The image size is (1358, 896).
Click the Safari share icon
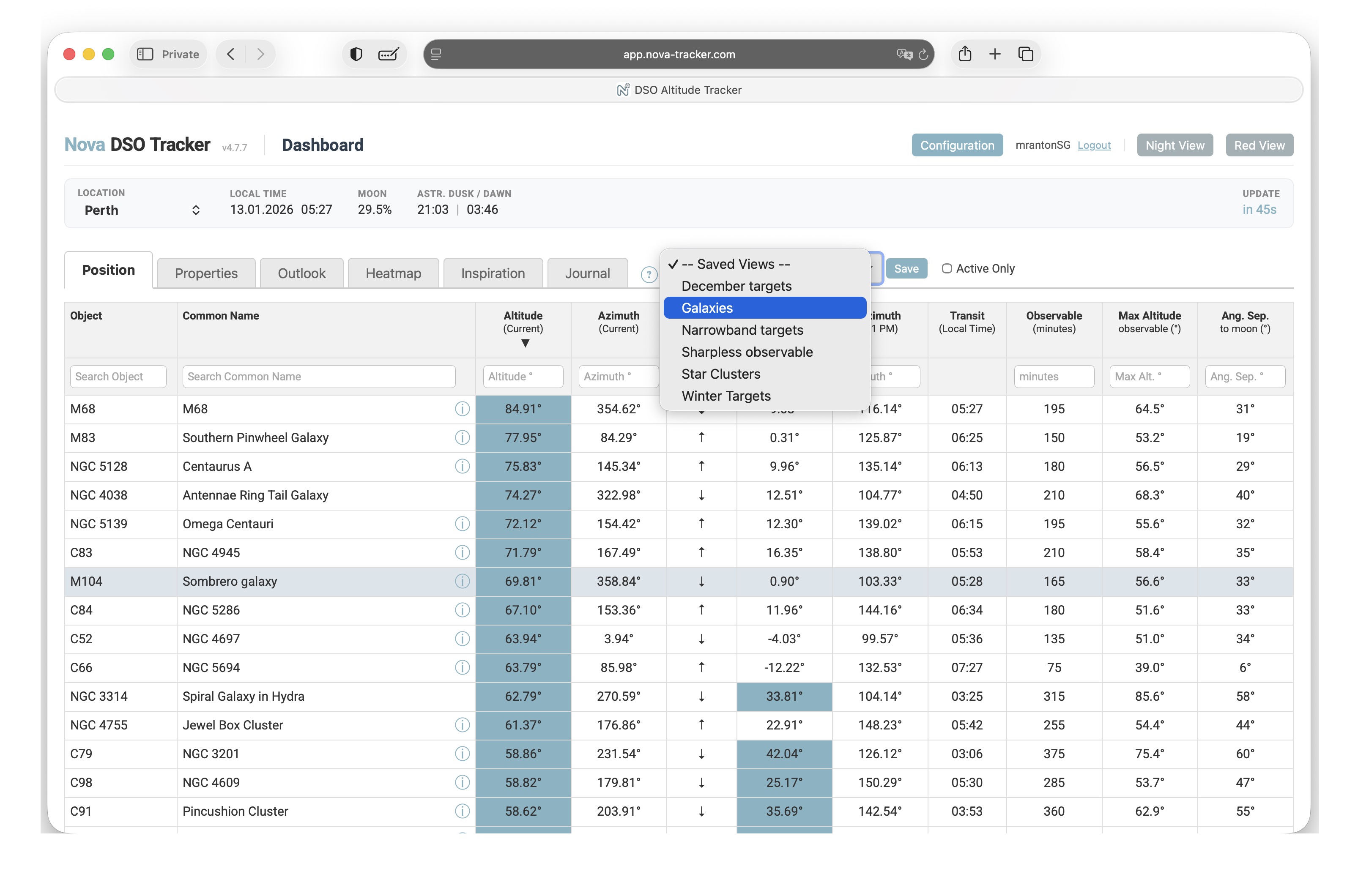click(965, 54)
